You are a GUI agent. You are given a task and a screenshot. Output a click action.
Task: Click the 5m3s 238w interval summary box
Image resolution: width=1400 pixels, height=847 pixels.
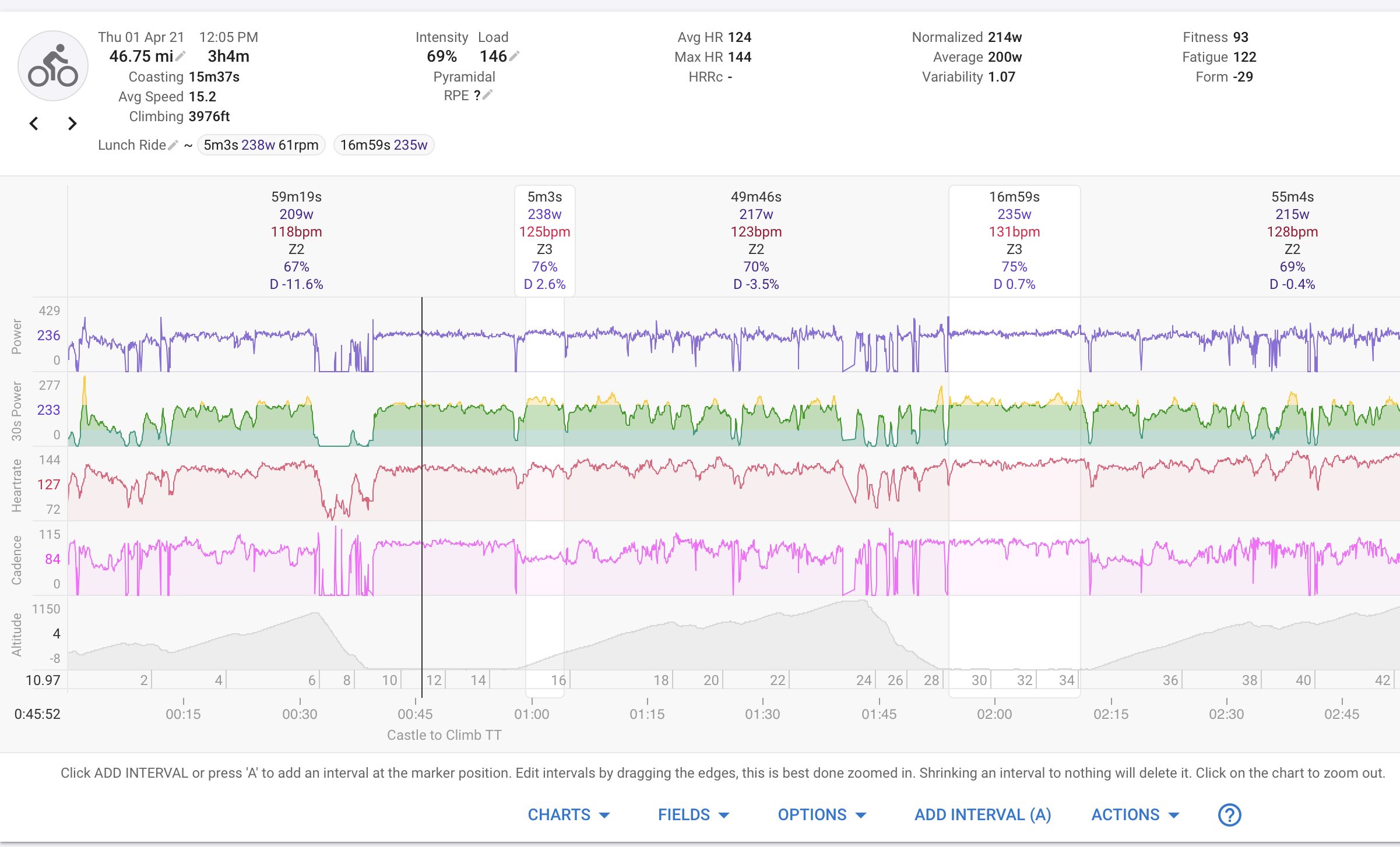click(x=544, y=240)
